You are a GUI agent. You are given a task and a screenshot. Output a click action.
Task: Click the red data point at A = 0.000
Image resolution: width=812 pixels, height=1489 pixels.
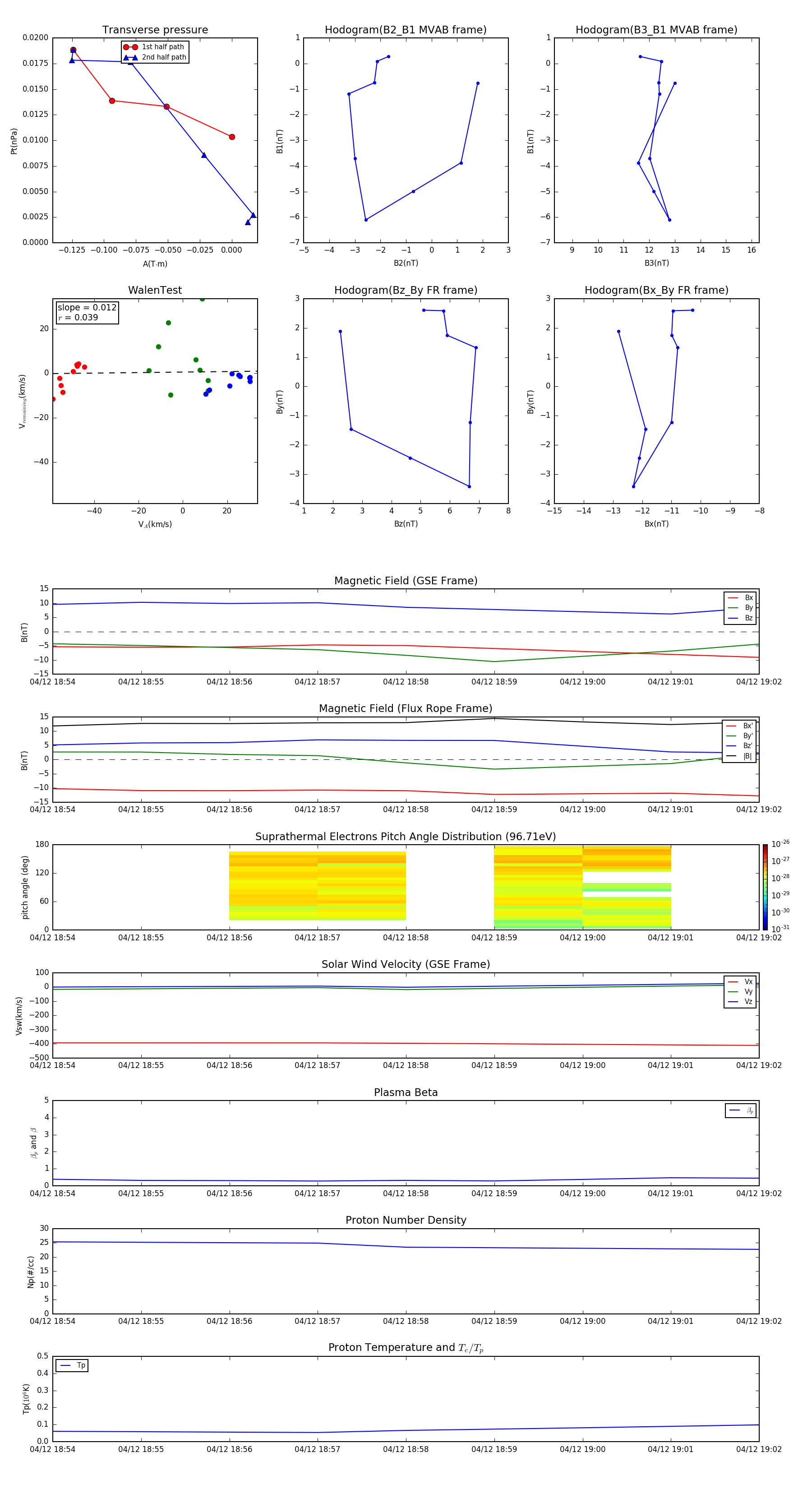(232, 137)
